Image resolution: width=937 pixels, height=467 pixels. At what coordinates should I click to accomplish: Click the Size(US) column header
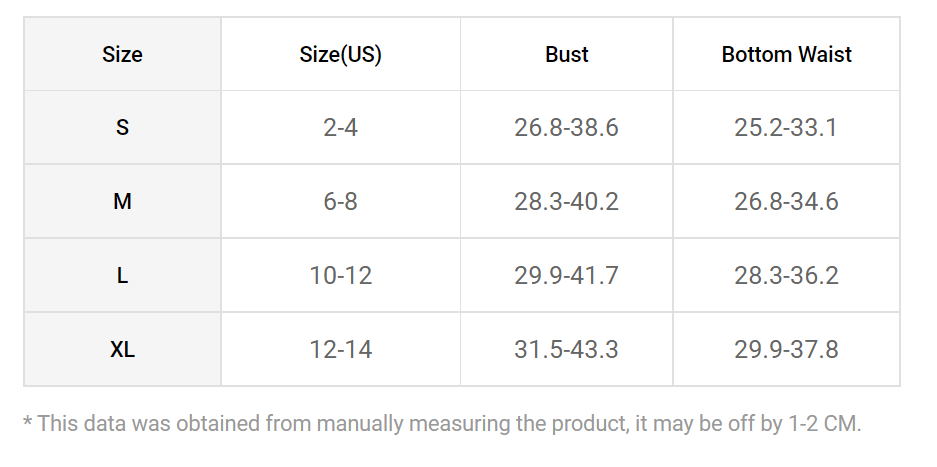(x=341, y=54)
